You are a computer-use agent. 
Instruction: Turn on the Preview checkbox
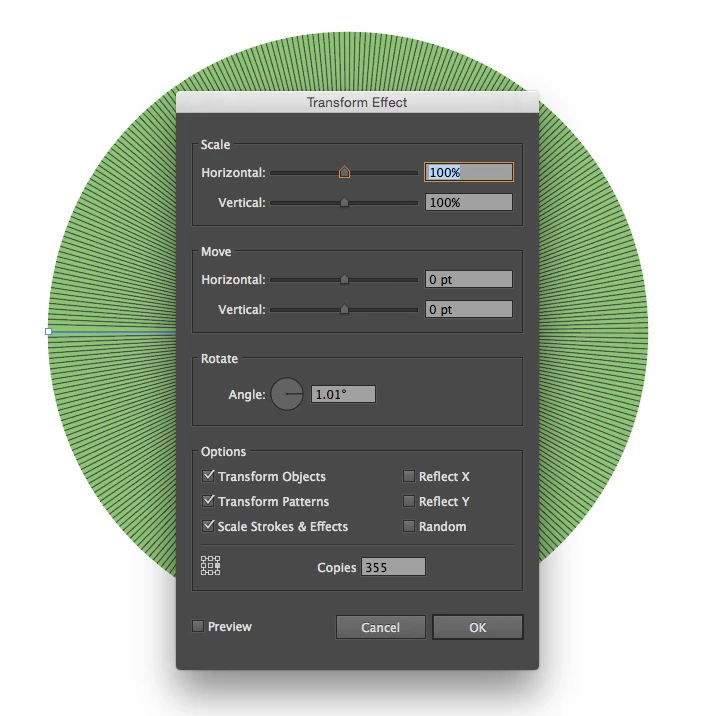tap(198, 626)
